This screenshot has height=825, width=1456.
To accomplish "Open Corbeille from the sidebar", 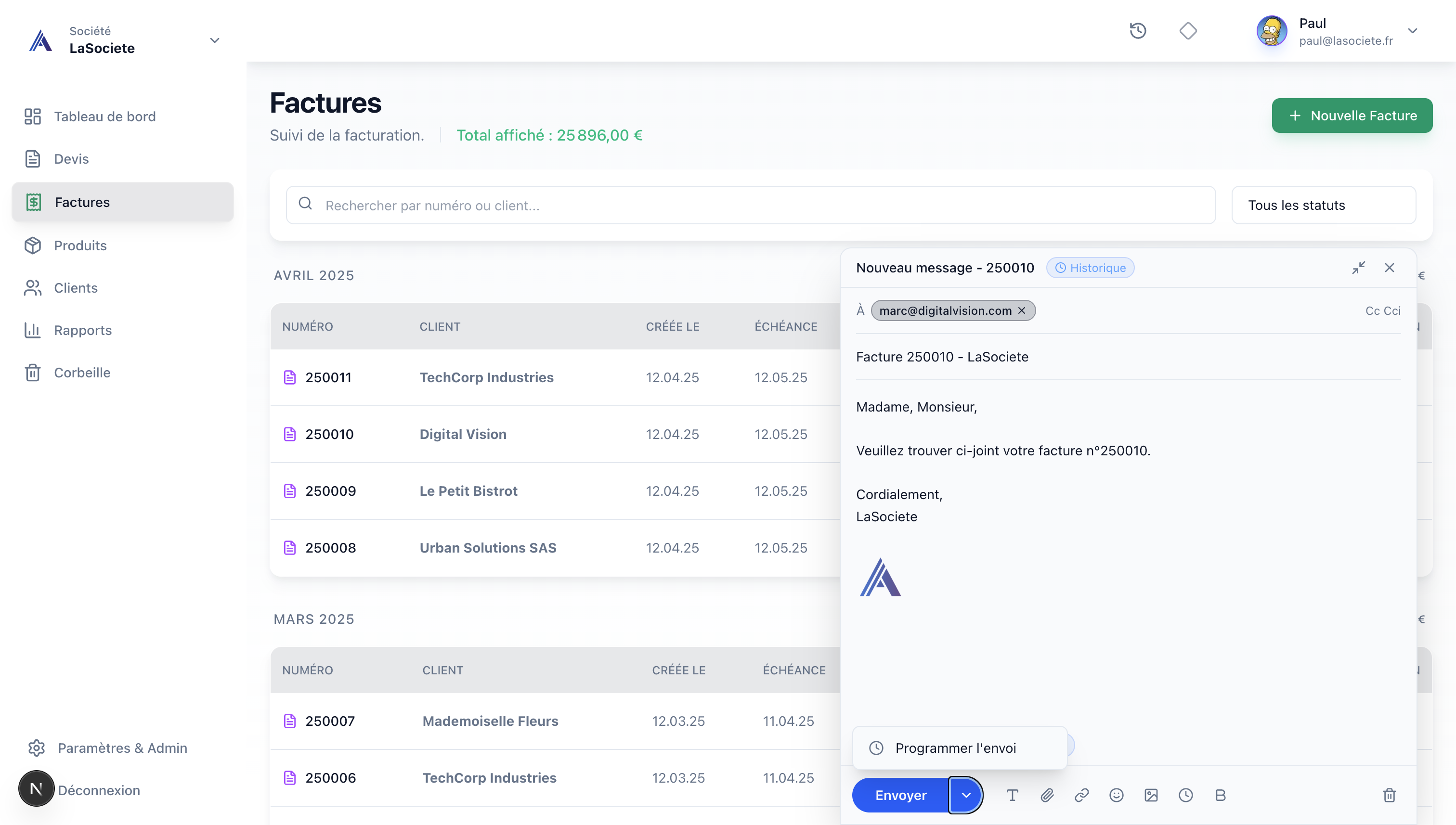I will tap(82, 372).
